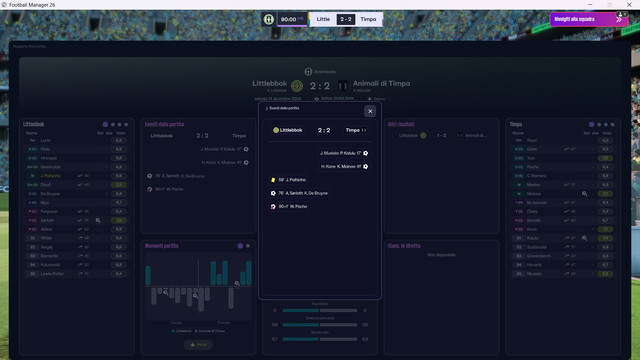Select the first purple view dot in Timpo panel
640x360 pixels.
pyautogui.click(x=591, y=124)
